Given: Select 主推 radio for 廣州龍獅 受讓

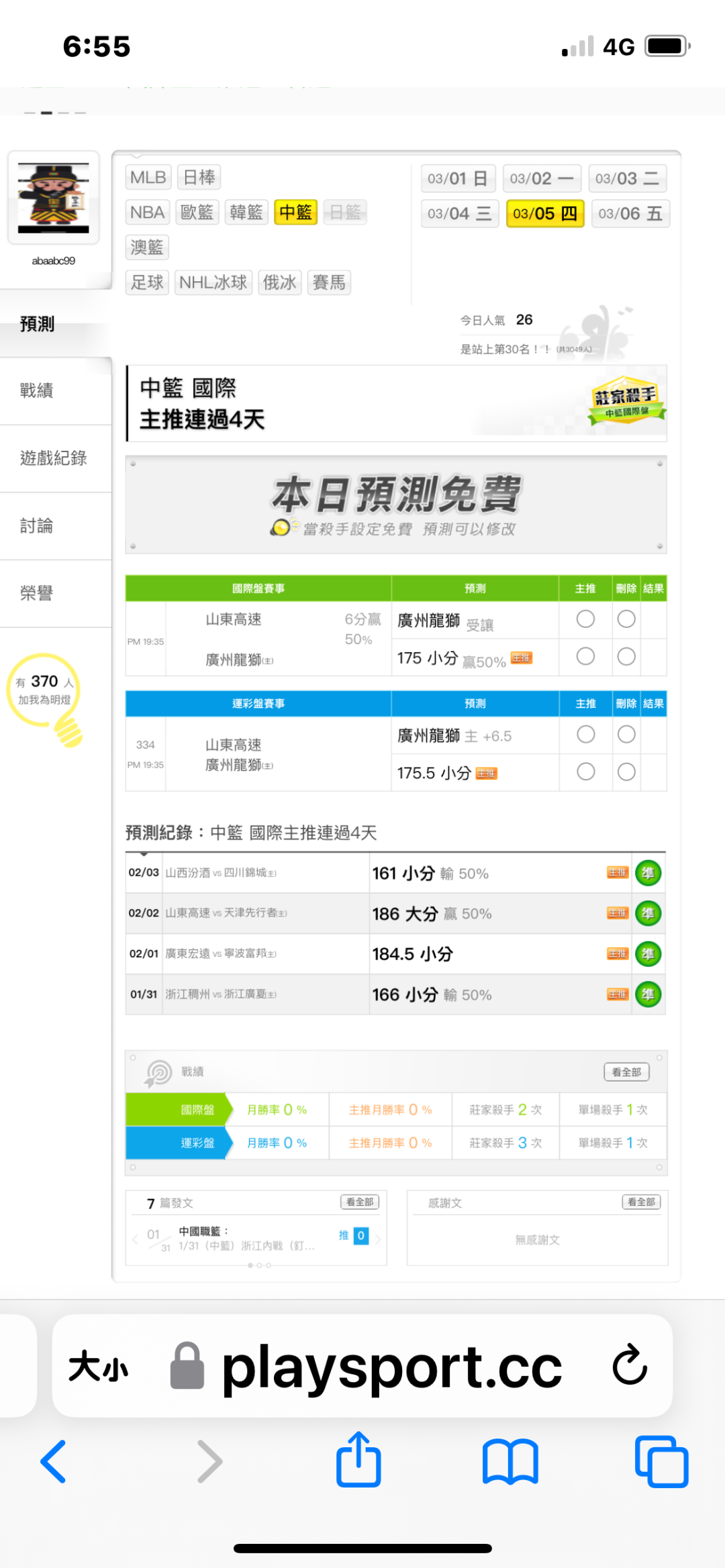Looking at the screenshot, I should (585, 619).
